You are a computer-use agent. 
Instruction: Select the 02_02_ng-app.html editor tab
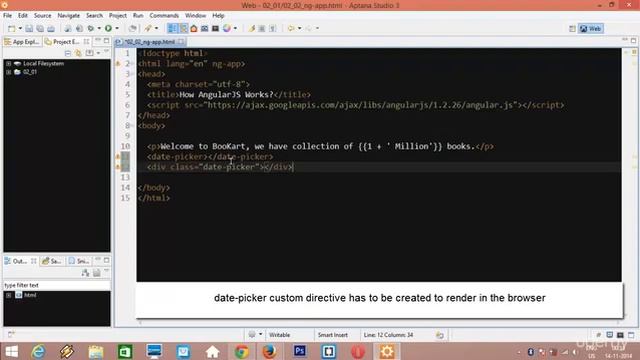149,42
